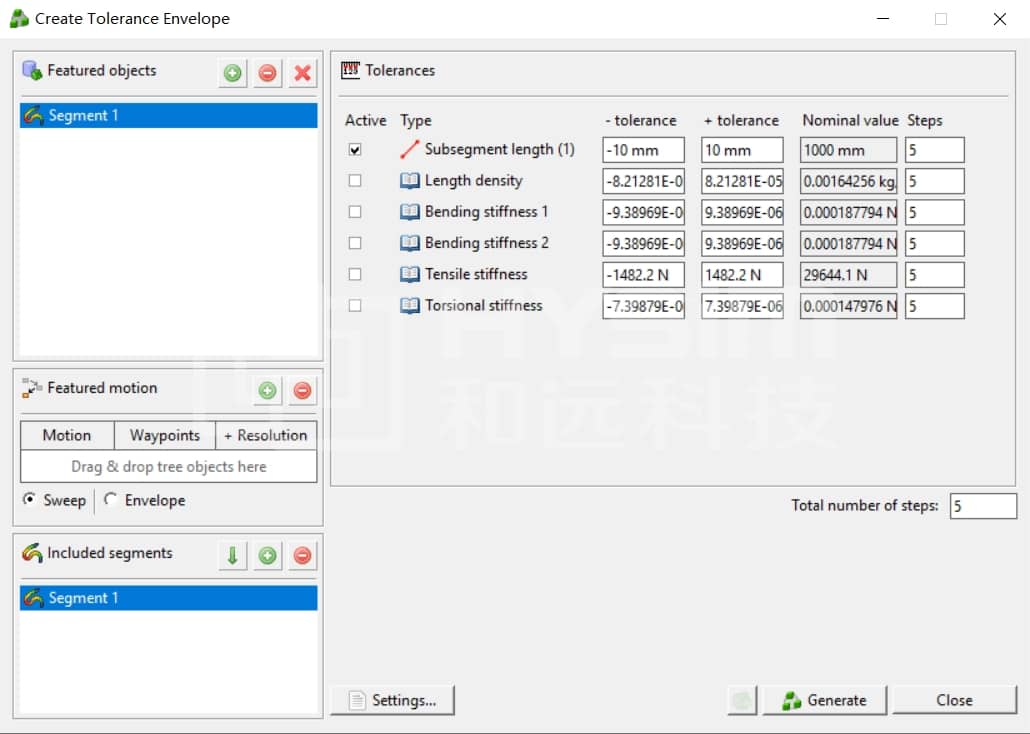
Task: Click the Length density book icon
Action: pyautogui.click(x=409, y=181)
